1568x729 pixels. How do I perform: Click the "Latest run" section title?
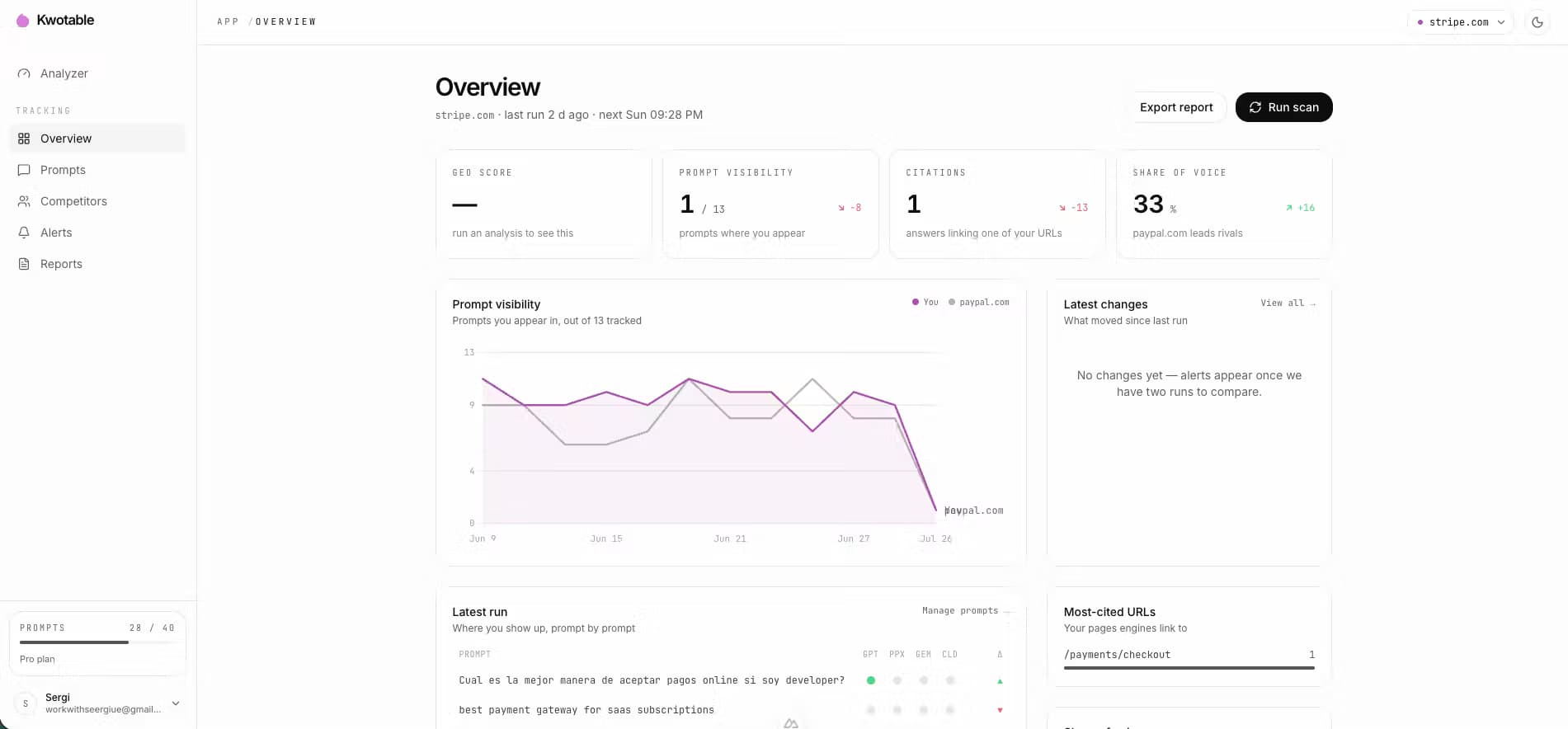coord(480,612)
